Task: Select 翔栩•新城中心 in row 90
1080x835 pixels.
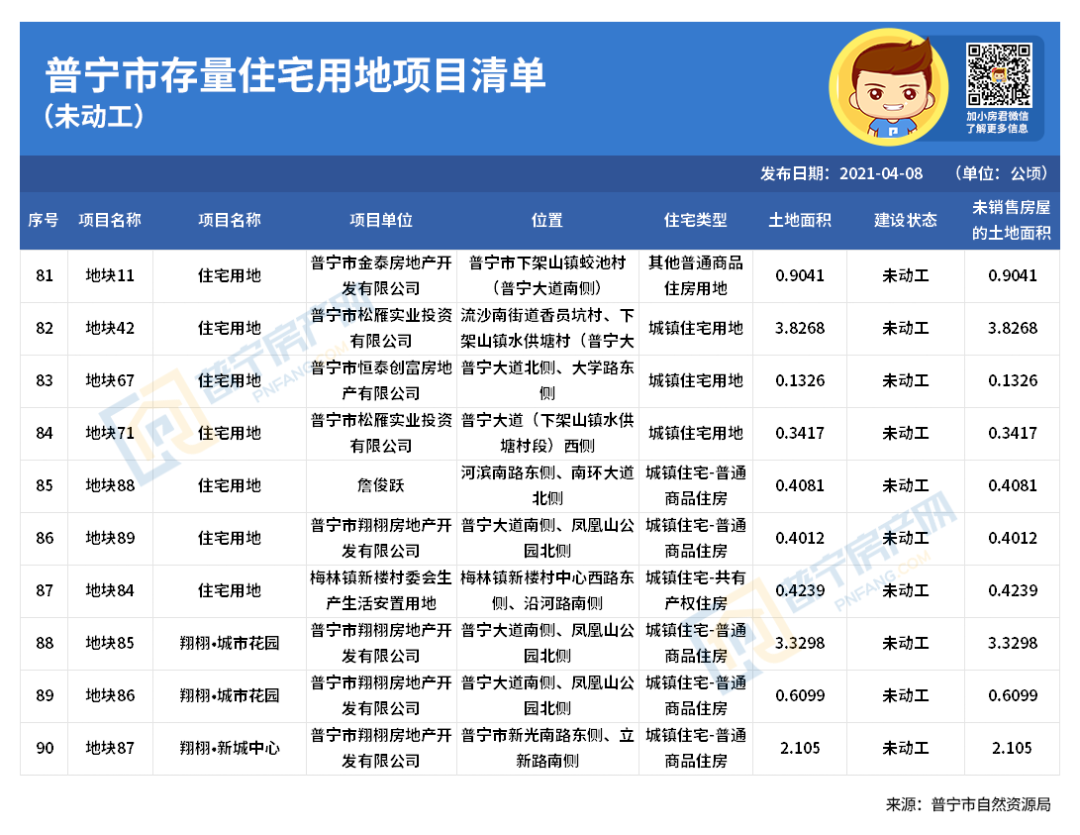Action: 226,746
